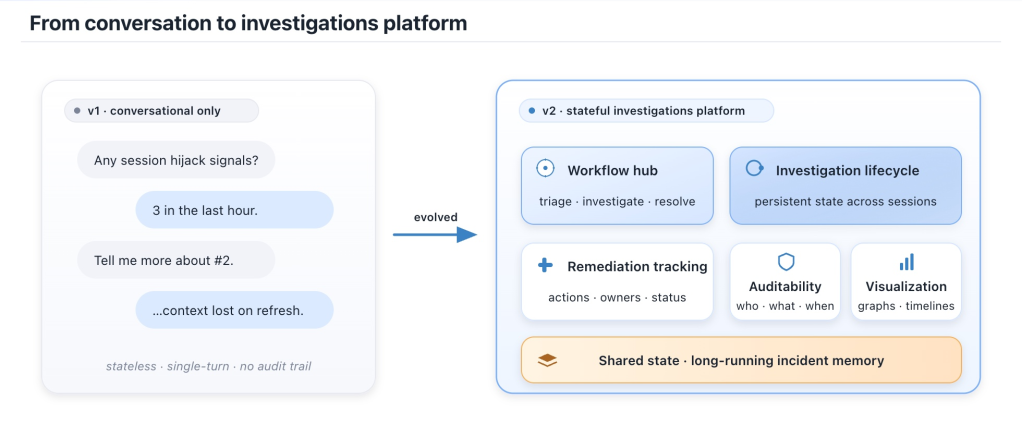This screenshot has width=1022, height=435.
Task: Open the Remediation tracking card
Action: pyautogui.click(x=617, y=282)
